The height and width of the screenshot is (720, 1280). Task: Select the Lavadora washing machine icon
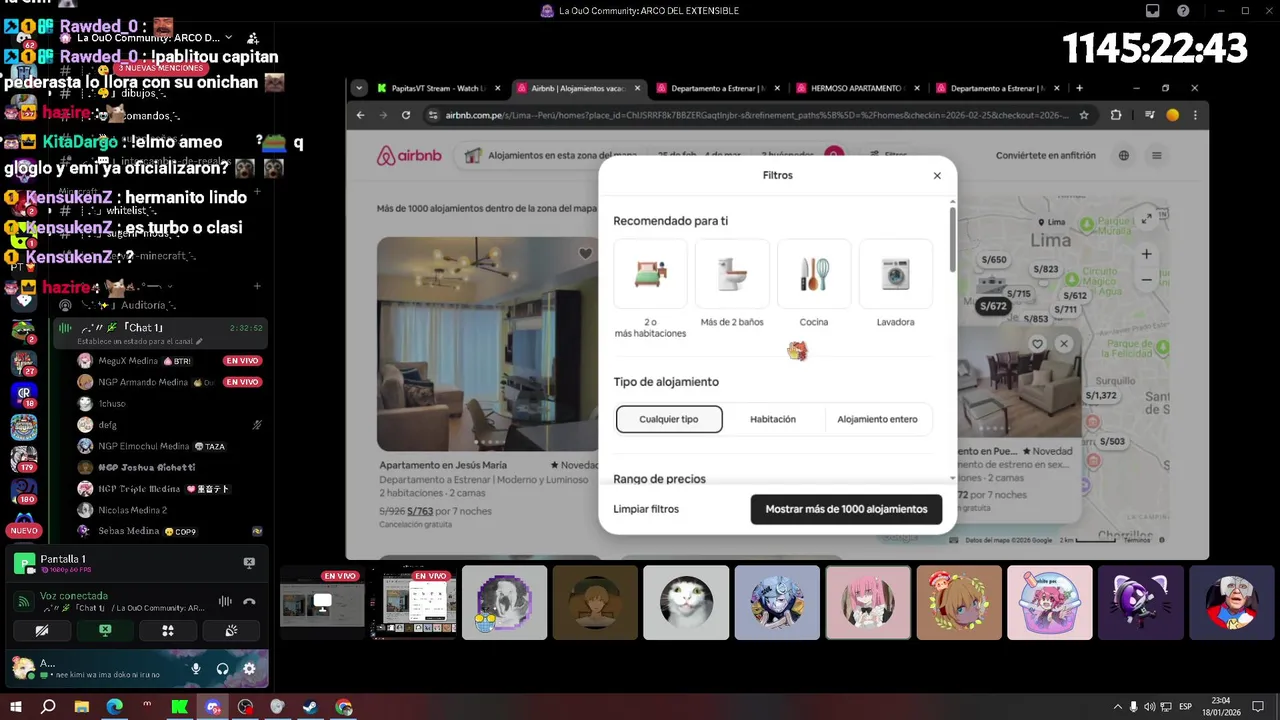(896, 274)
